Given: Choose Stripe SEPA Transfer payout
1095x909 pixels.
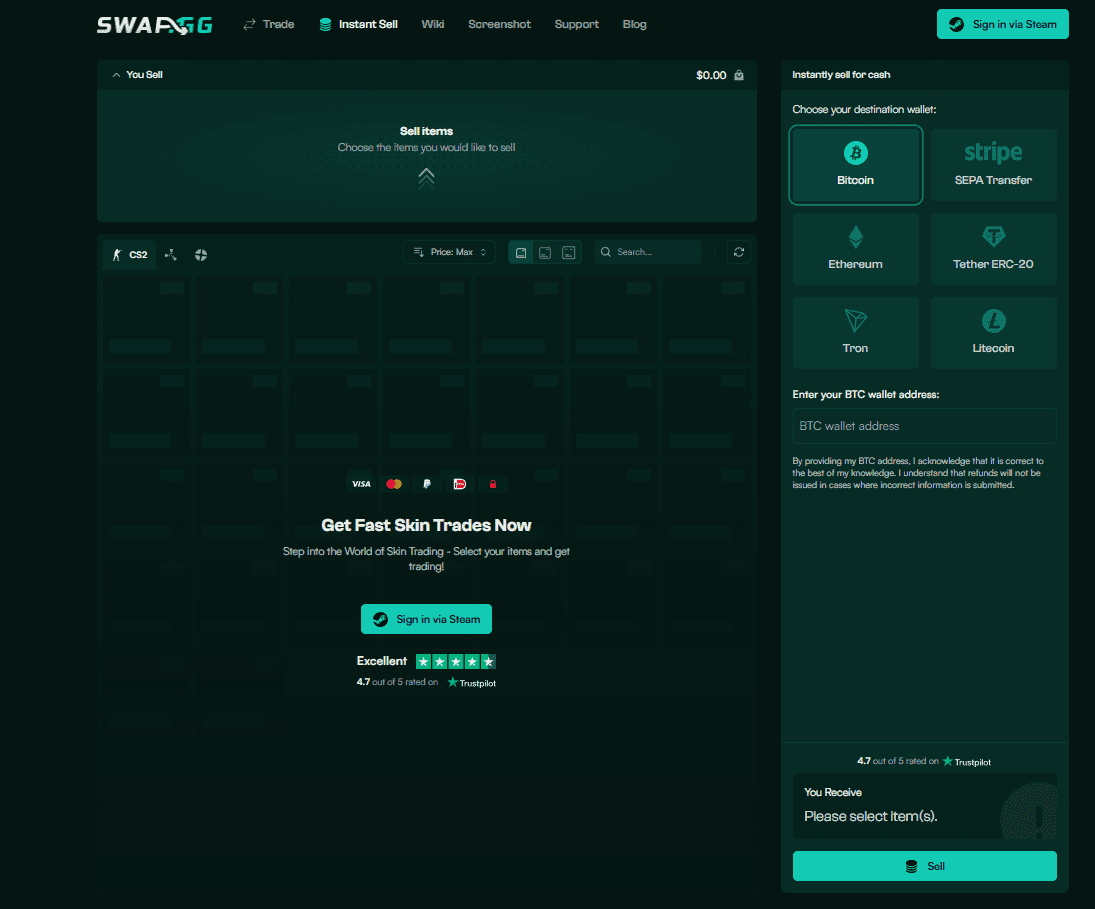Looking at the screenshot, I should point(993,165).
